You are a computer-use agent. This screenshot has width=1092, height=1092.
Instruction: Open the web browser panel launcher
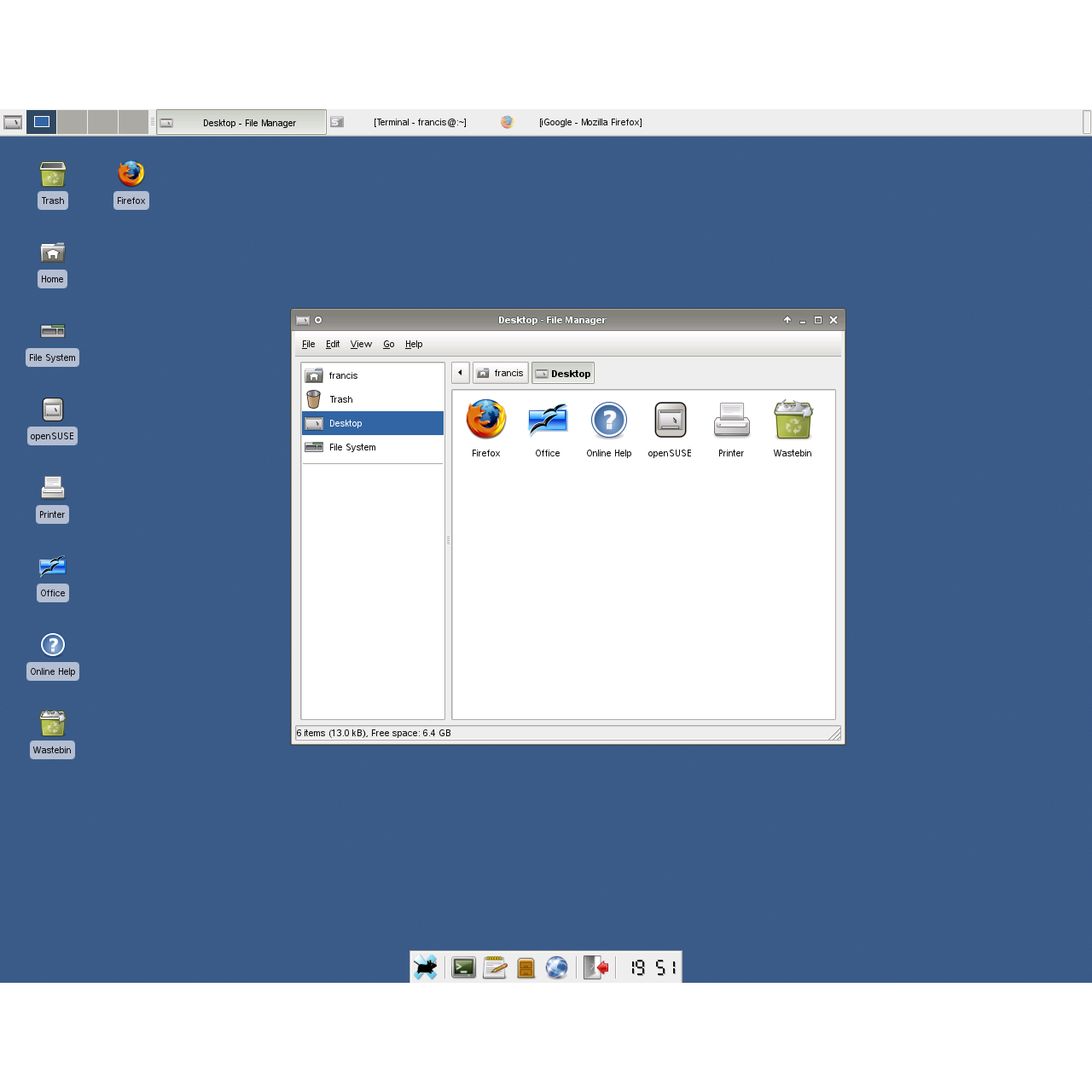click(558, 967)
